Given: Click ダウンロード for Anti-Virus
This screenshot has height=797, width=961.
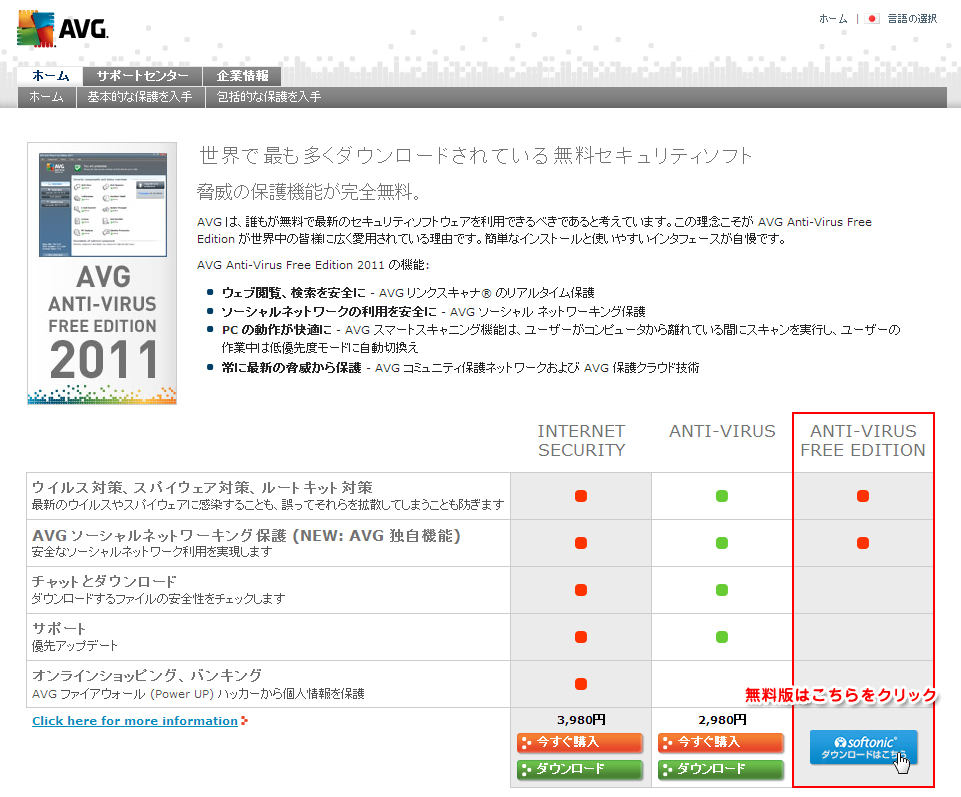Looking at the screenshot, I should [721, 769].
